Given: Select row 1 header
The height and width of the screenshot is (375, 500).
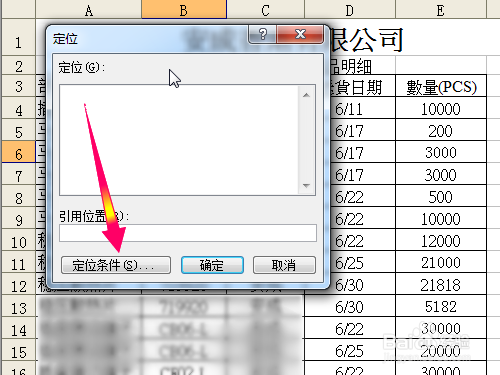Looking at the screenshot, I should (18, 37).
